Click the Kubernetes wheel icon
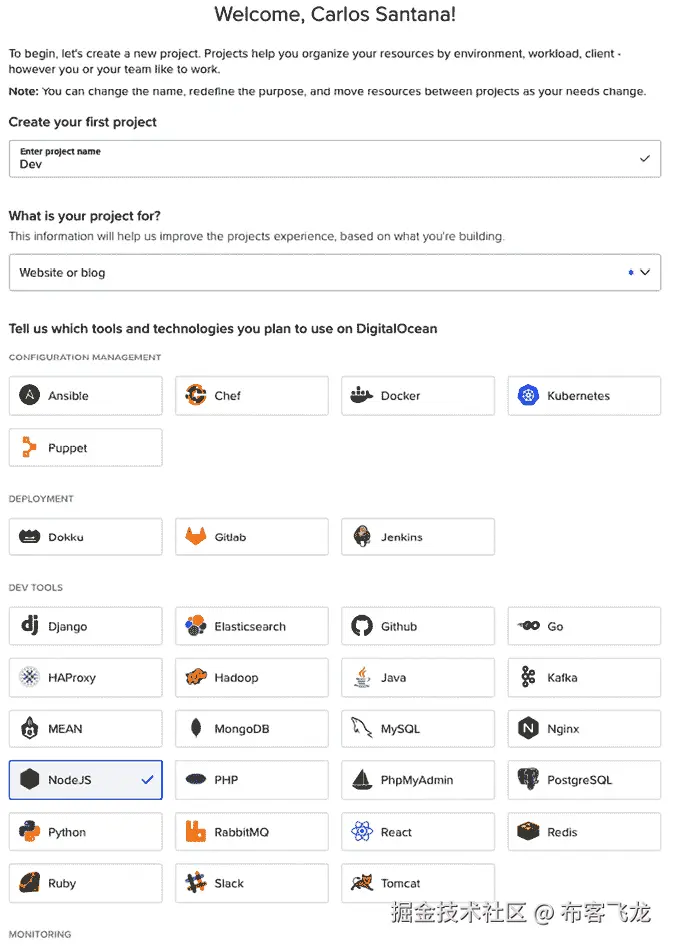674x948 pixels. [528, 396]
